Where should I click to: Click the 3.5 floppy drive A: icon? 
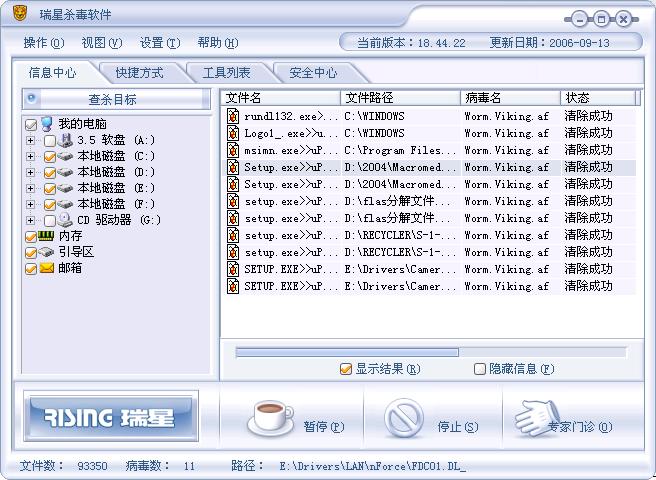[x=65, y=140]
